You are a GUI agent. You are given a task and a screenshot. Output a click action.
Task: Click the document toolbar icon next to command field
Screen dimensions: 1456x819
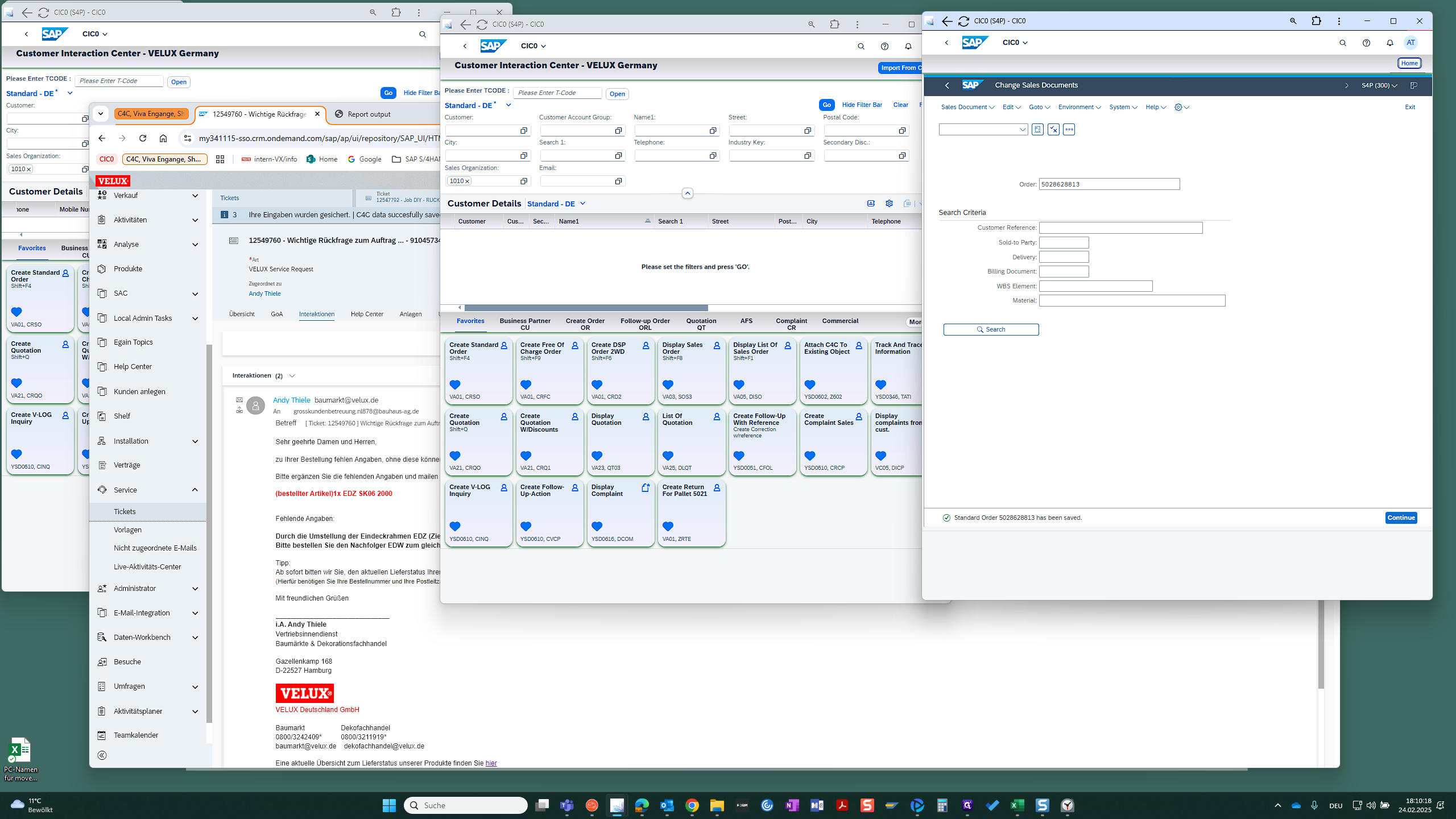1037,130
